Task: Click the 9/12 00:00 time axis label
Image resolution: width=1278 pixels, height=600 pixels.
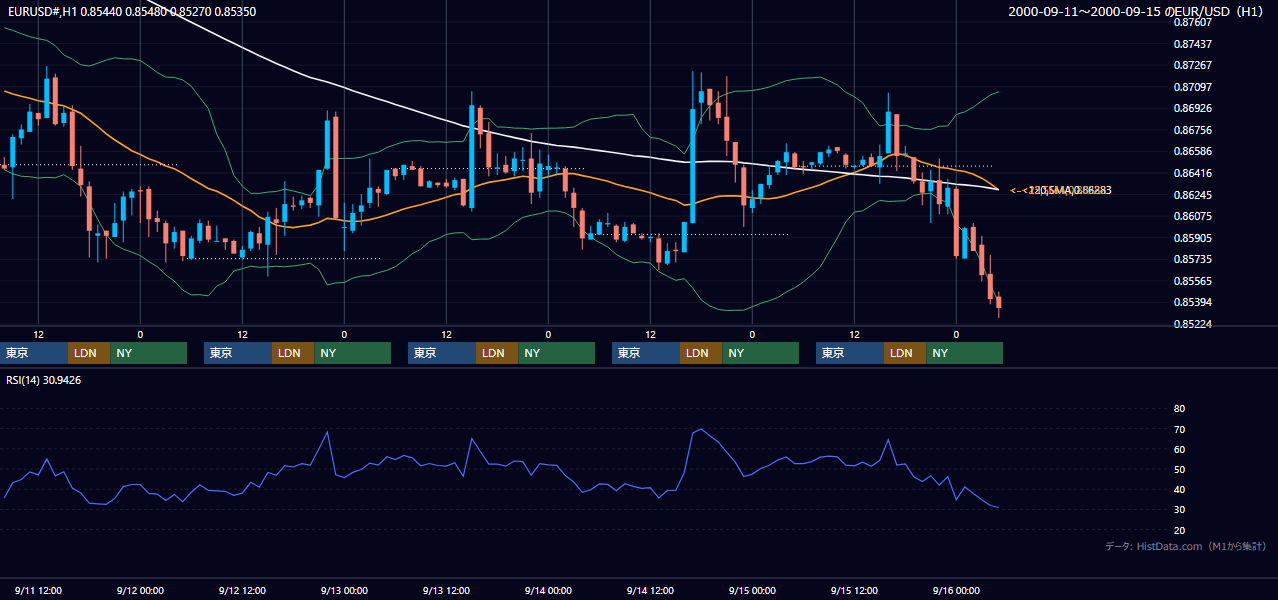Action: click(x=140, y=591)
